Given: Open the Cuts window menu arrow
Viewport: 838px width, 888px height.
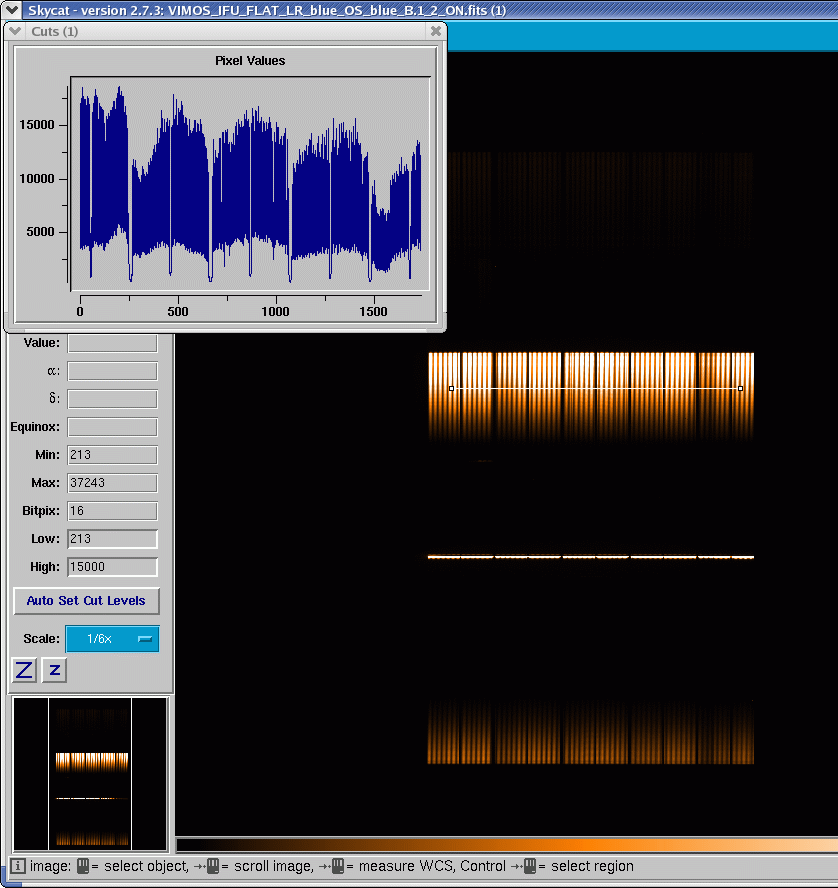Looking at the screenshot, I should point(15,31).
